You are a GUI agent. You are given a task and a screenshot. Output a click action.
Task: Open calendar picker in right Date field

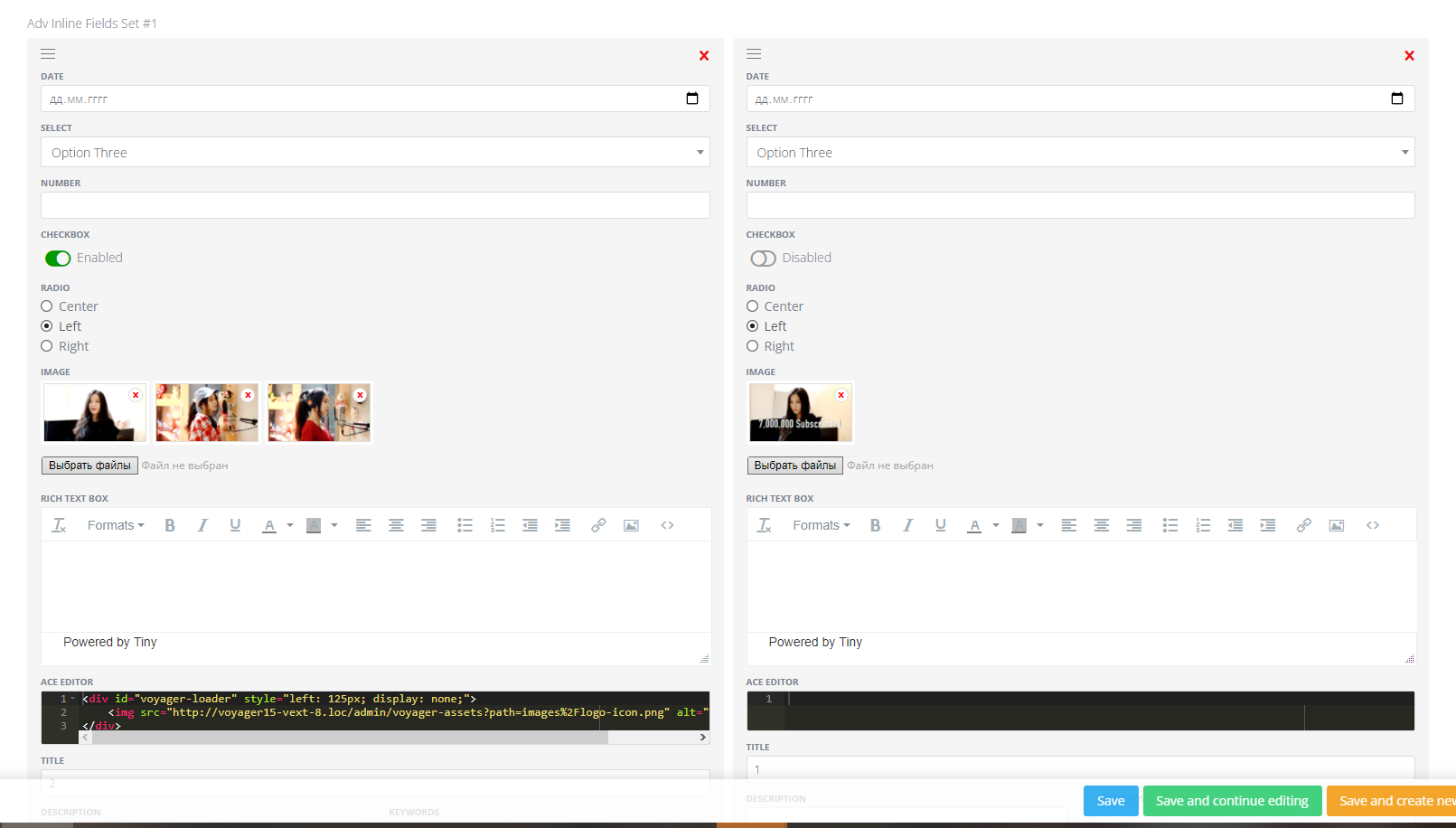(x=1396, y=99)
